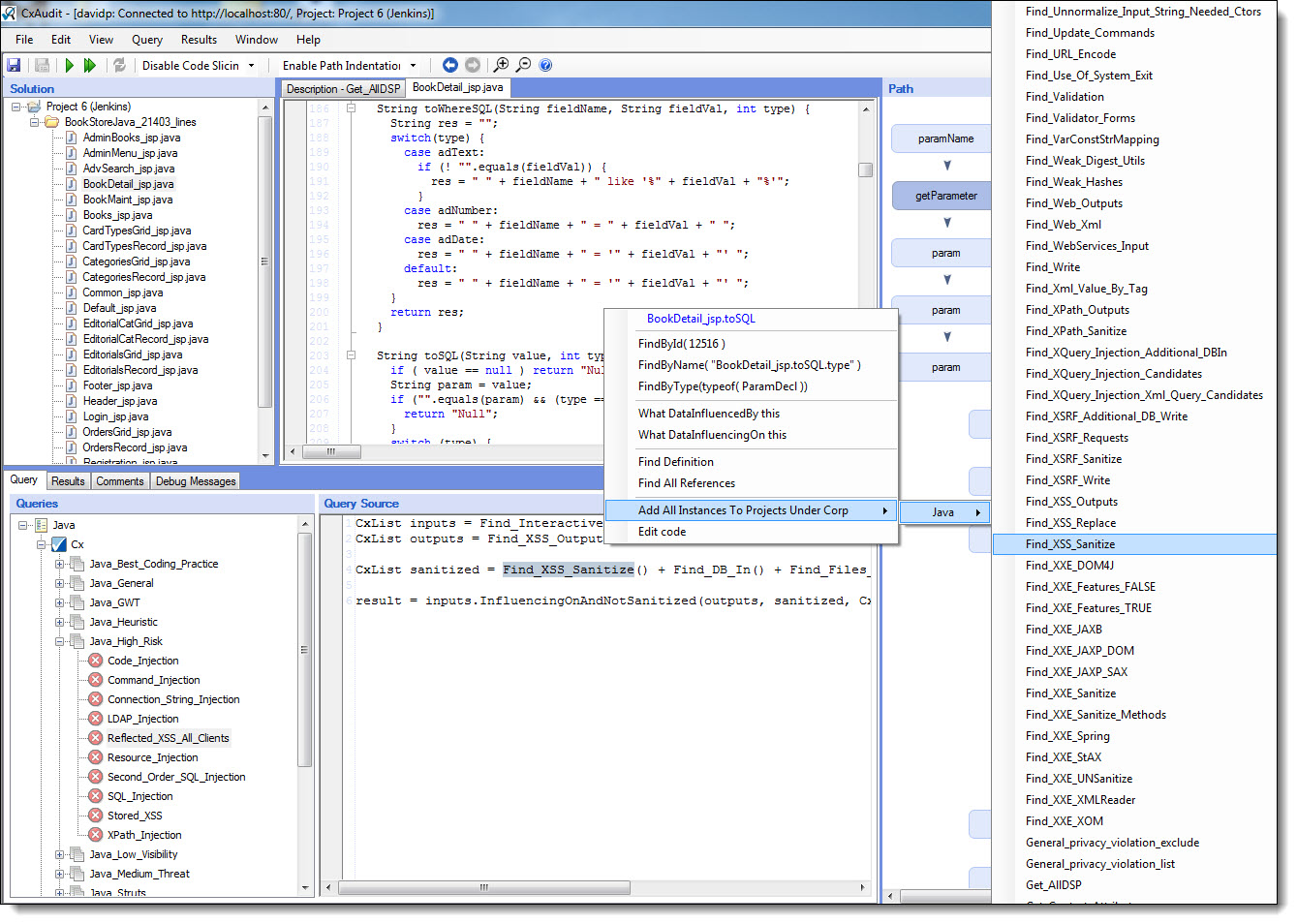Screen dimensions: 1297x924
Task: Switch to the Results tab
Action: (x=68, y=481)
